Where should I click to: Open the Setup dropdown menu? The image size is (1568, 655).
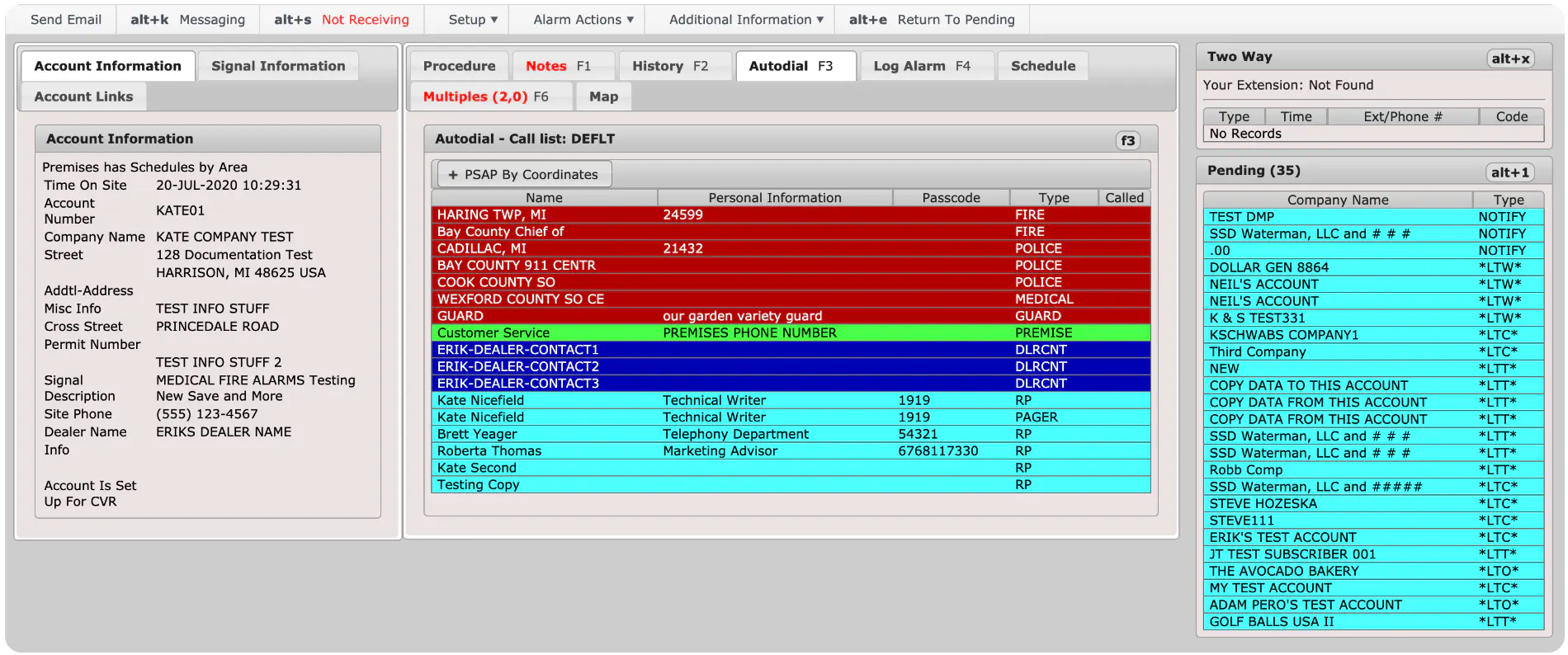(x=473, y=20)
